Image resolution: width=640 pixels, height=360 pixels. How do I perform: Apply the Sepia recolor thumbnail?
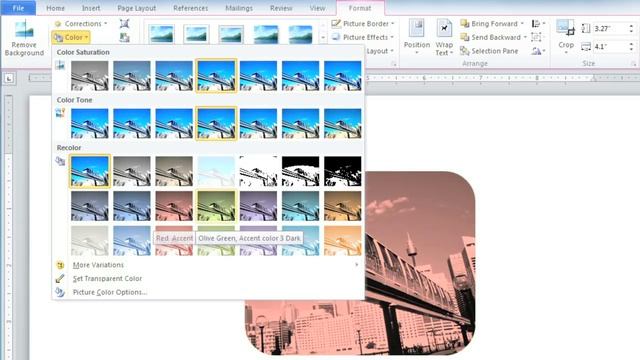point(174,171)
